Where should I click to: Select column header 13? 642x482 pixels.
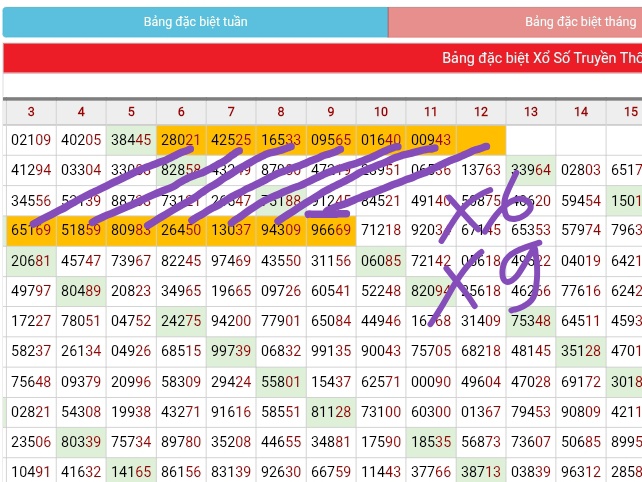point(530,112)
